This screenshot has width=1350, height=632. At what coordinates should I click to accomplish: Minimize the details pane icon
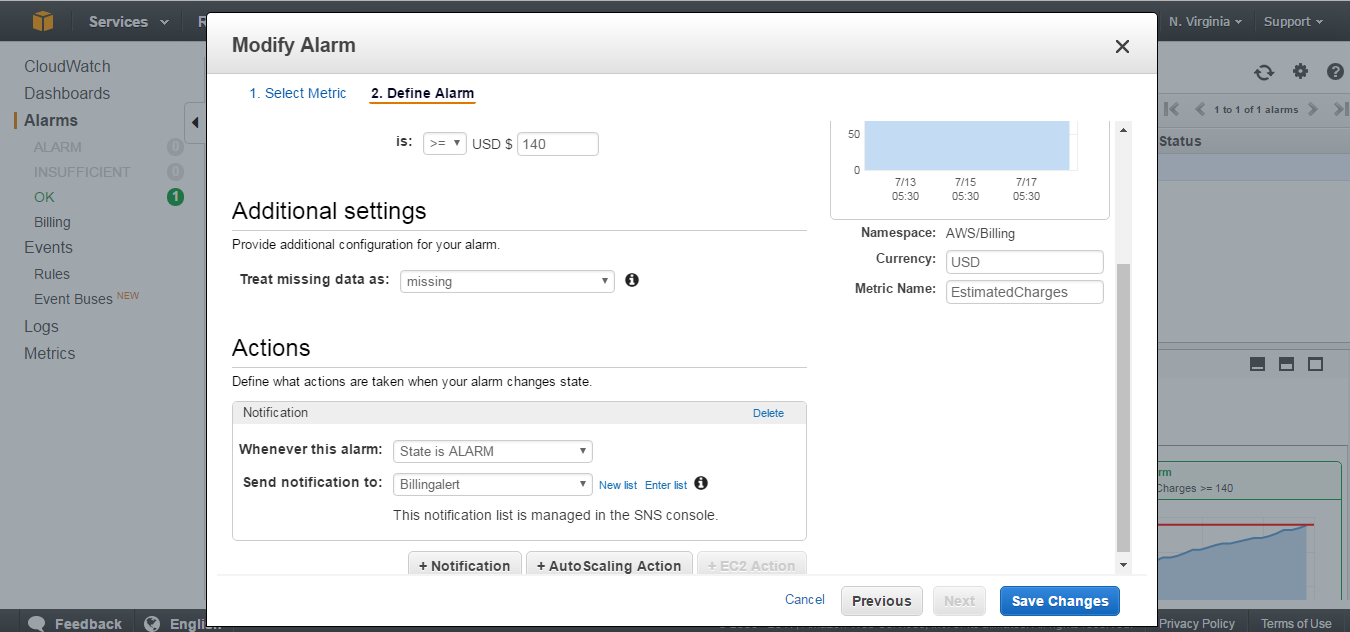coord(1258,364)
